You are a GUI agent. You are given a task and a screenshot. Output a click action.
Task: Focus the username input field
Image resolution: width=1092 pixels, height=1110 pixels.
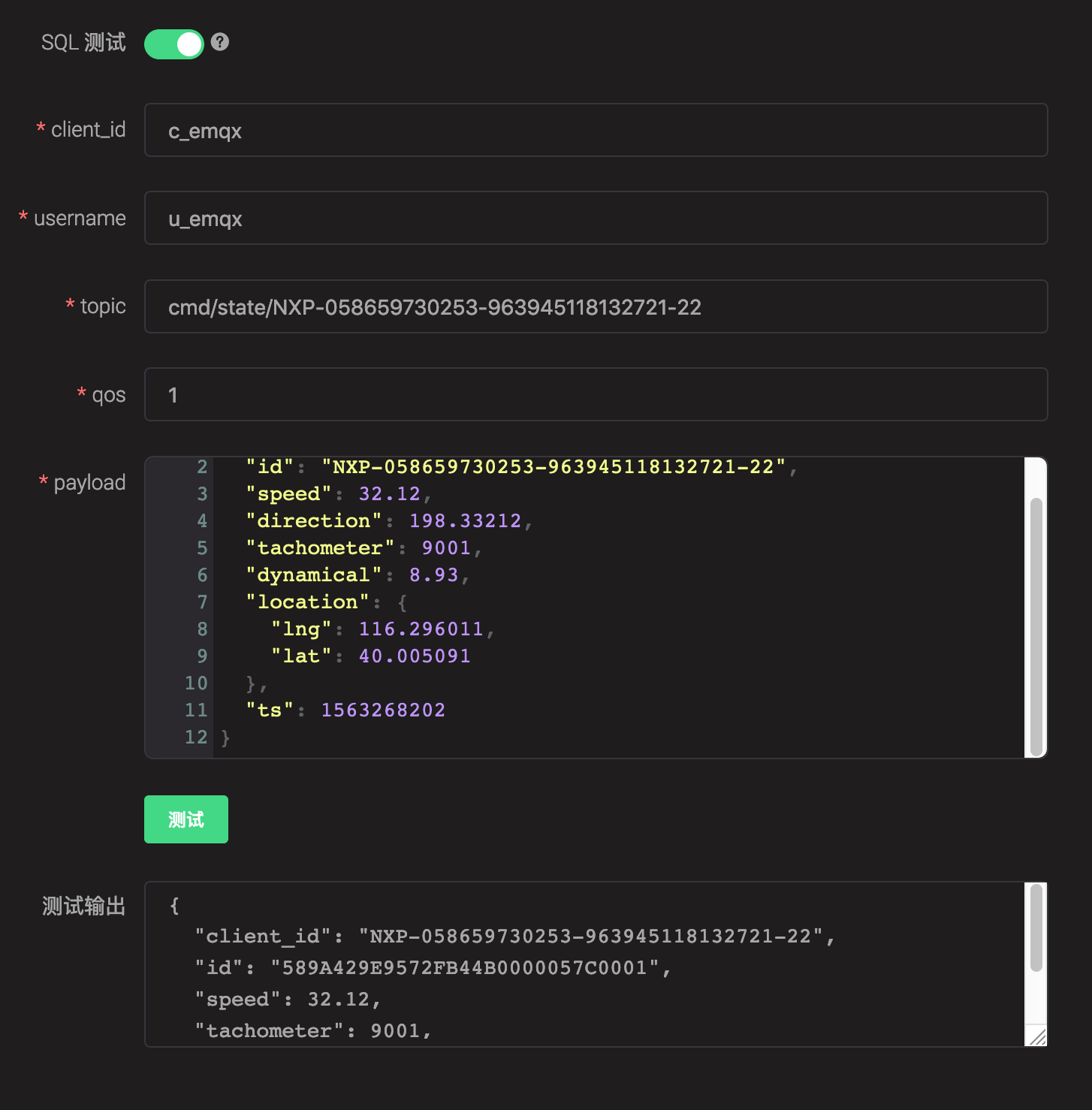[x=596, y=218]
